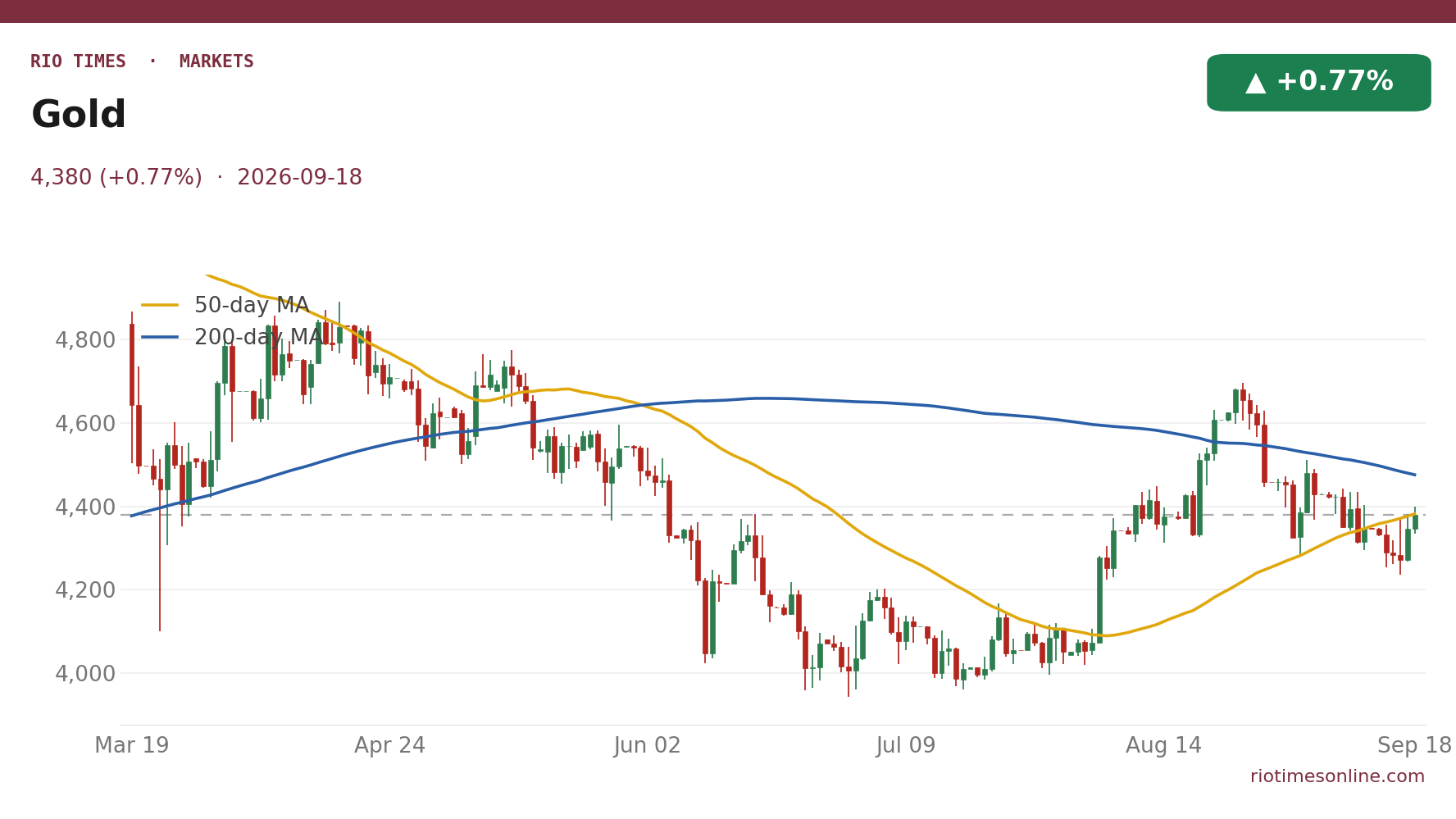Click the 4,200 y-axis label
The width and height of the screenshot is (1456, 819).
pos(85,590)
